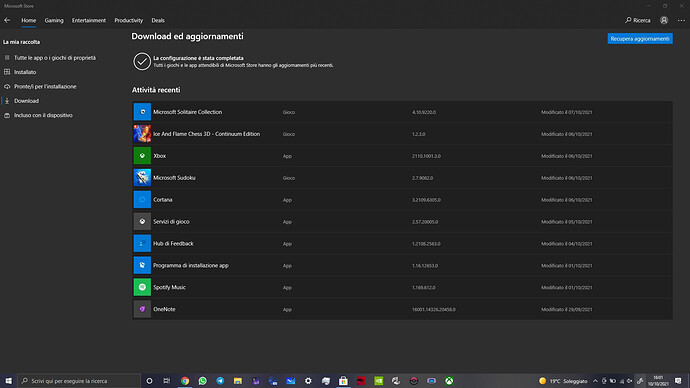Click the Hub di Feedback icon
690x388 pixels.
tap(142, 243)
